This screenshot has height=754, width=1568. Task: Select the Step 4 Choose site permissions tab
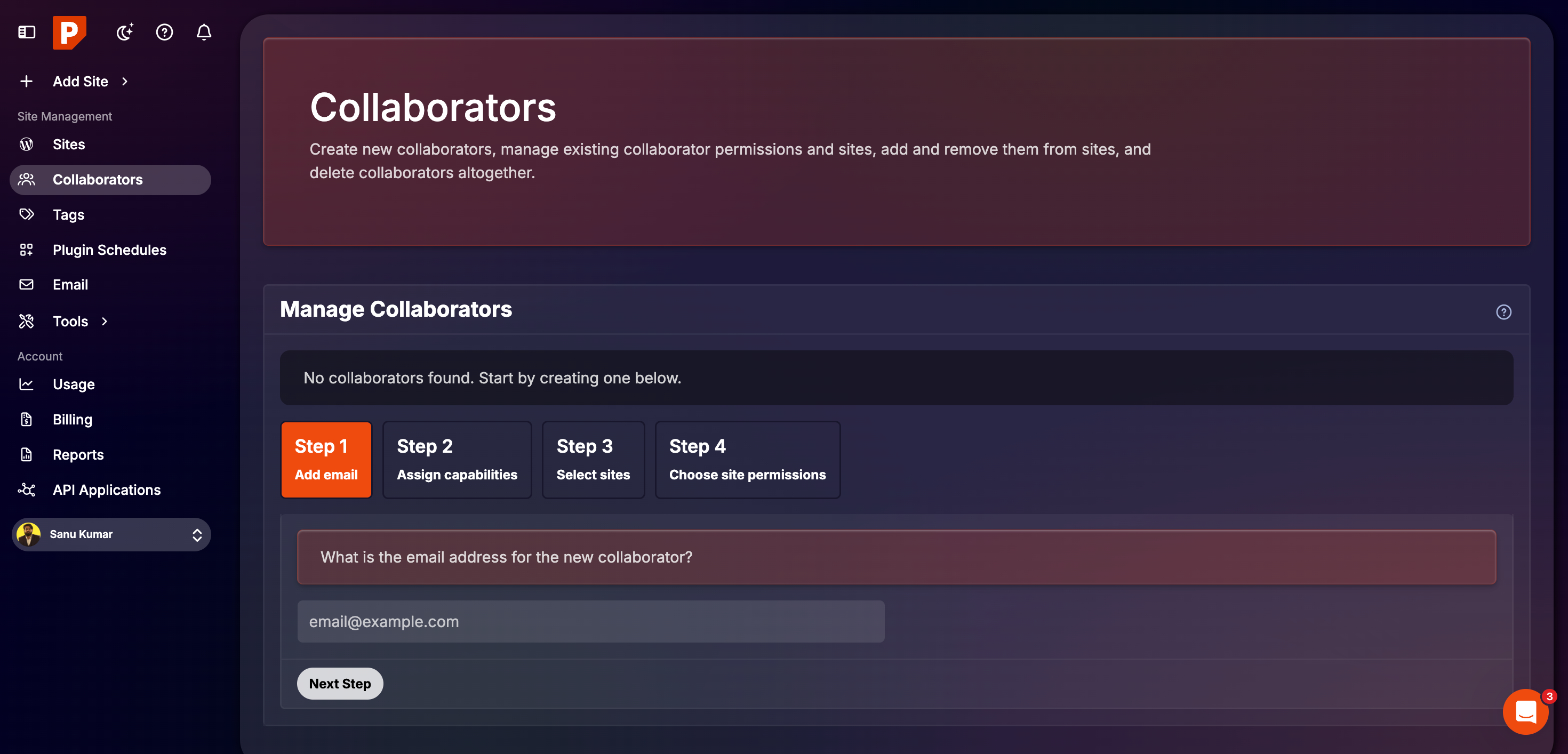(x=748, y=460)
